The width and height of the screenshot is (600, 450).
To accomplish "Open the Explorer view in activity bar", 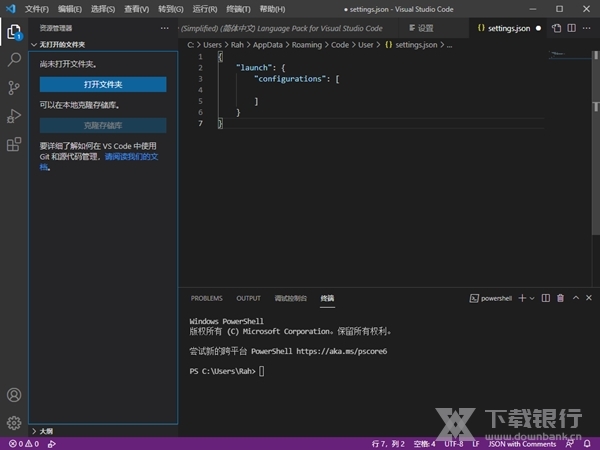I will point(14,32).
